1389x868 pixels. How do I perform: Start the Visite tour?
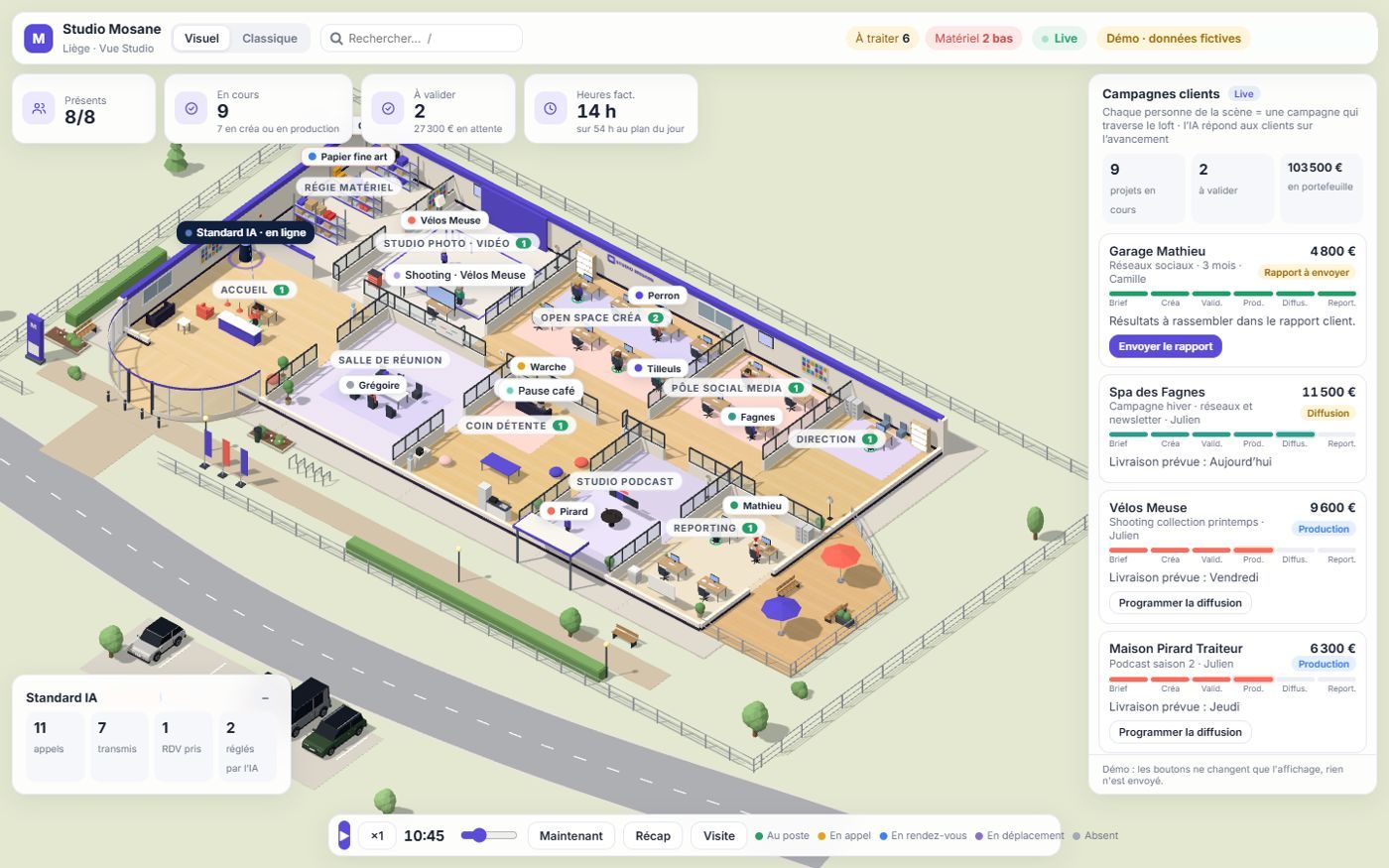click(719, 835)
